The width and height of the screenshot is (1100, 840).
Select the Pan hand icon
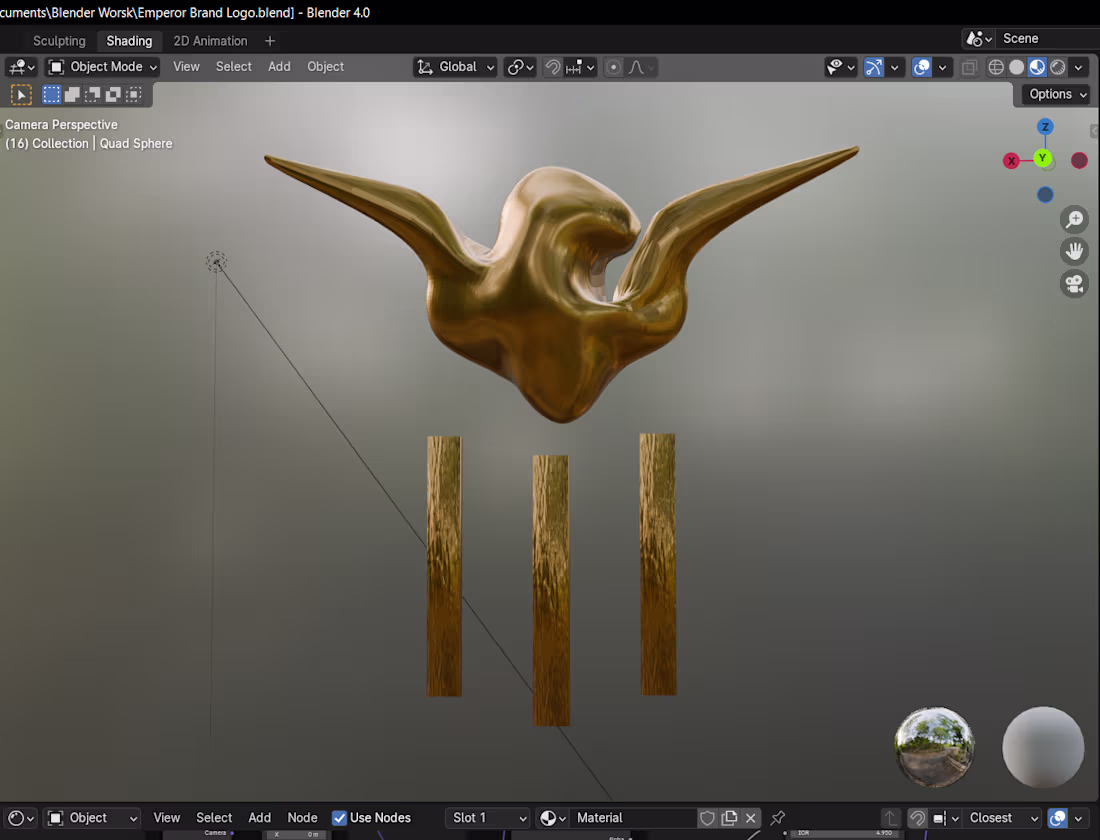[1074, 251]
